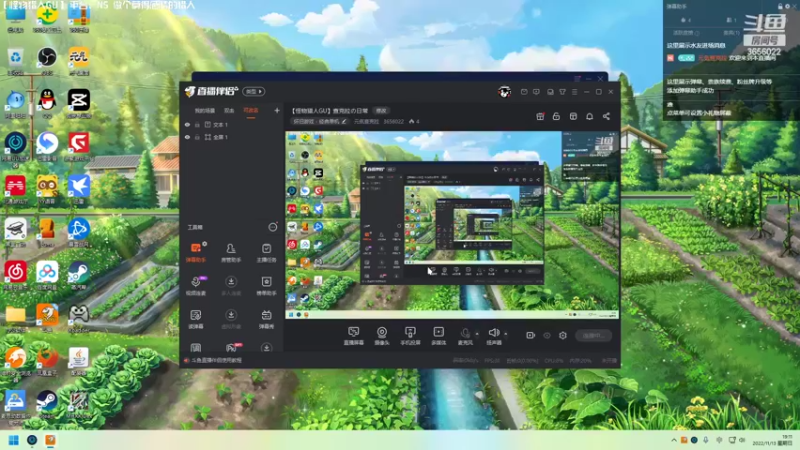Toggle lock on the 全屏 1 layer
Screen dimensions: 800x450
click(197, 137)
